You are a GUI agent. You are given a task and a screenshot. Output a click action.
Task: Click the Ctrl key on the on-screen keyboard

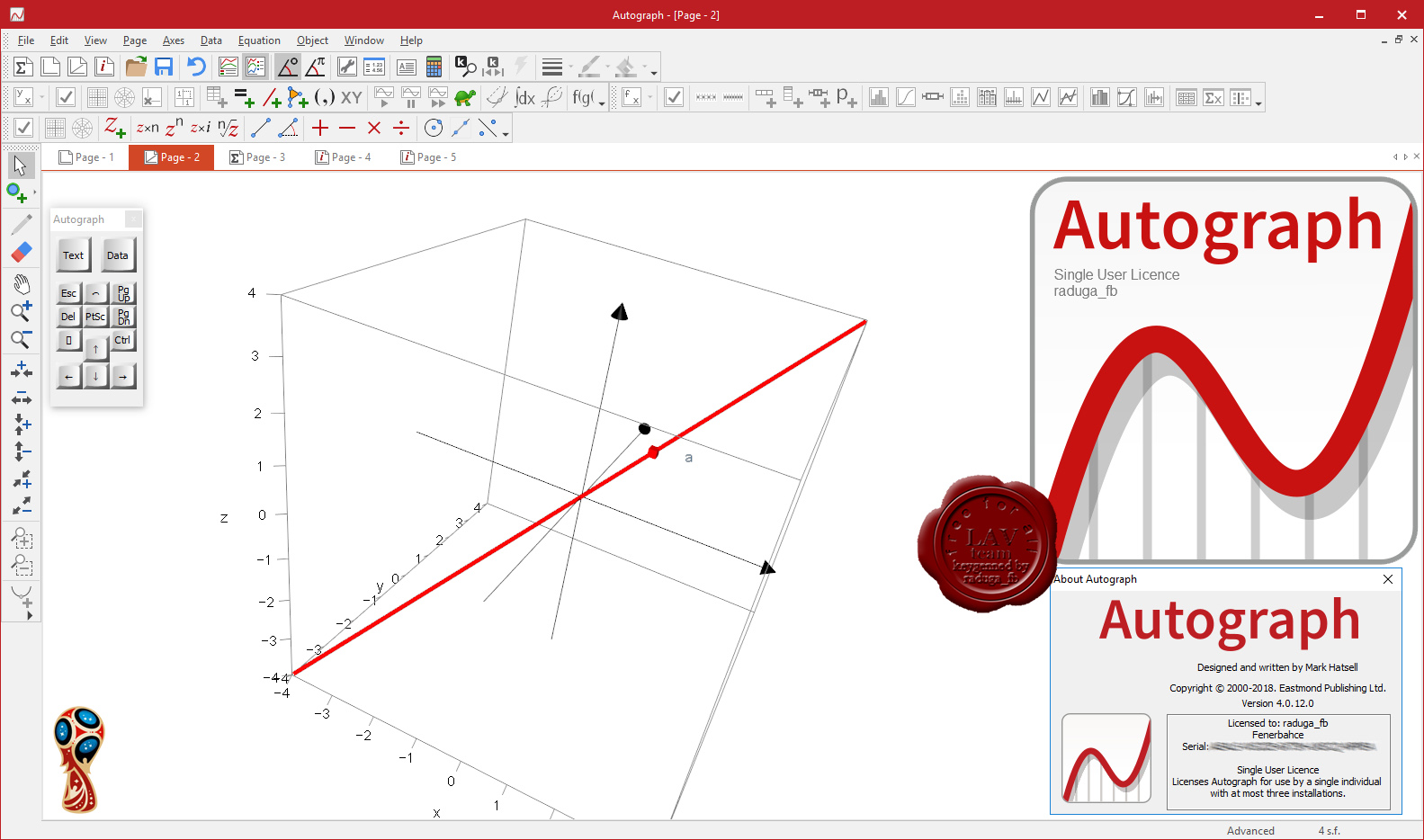[x=122, y=340]
